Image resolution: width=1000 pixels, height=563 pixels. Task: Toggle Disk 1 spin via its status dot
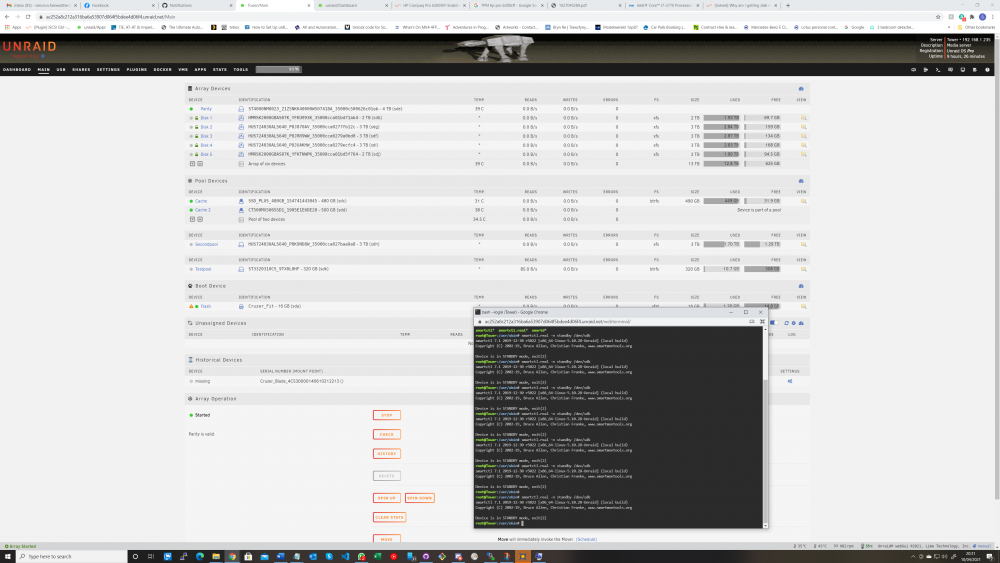(191, 118)
